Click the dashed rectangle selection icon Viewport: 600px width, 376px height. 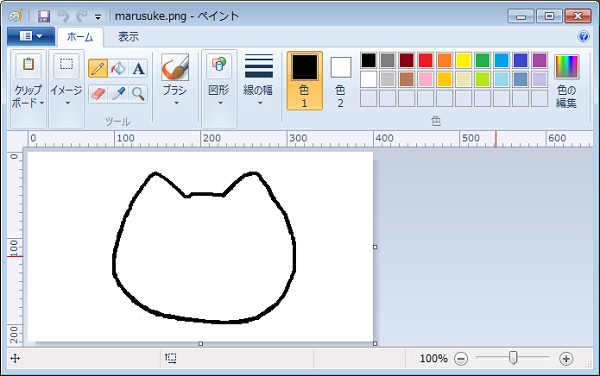pos(66,64)
